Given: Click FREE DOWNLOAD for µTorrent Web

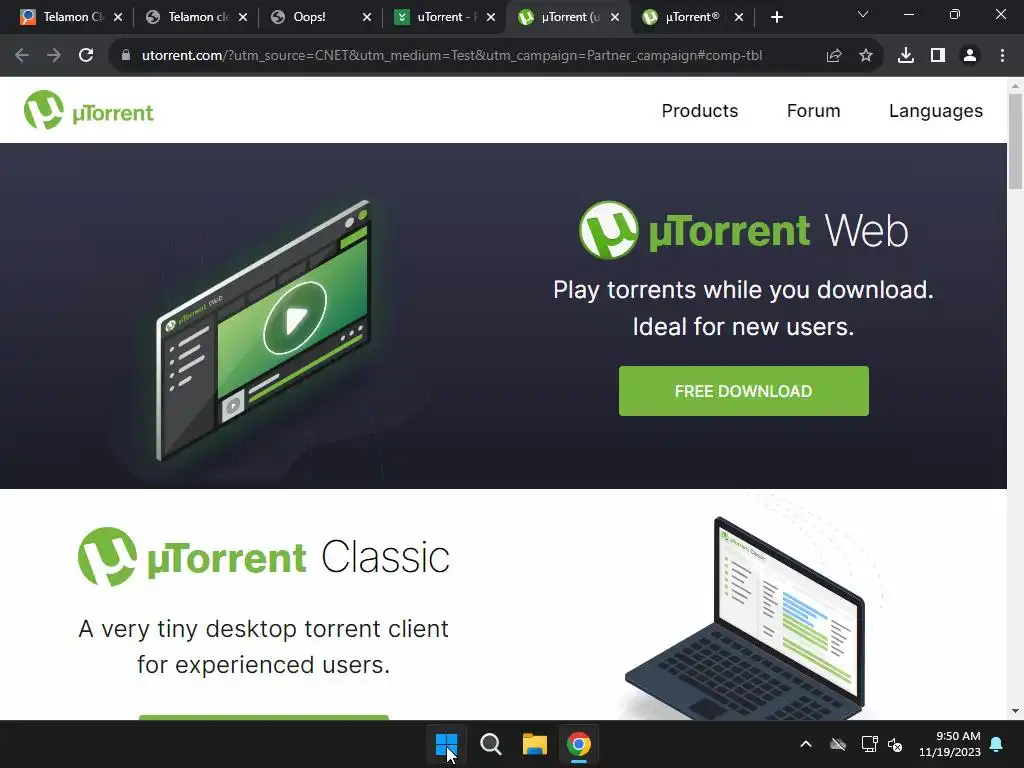Looking at the screenshot, I should (x=743, y=391).
